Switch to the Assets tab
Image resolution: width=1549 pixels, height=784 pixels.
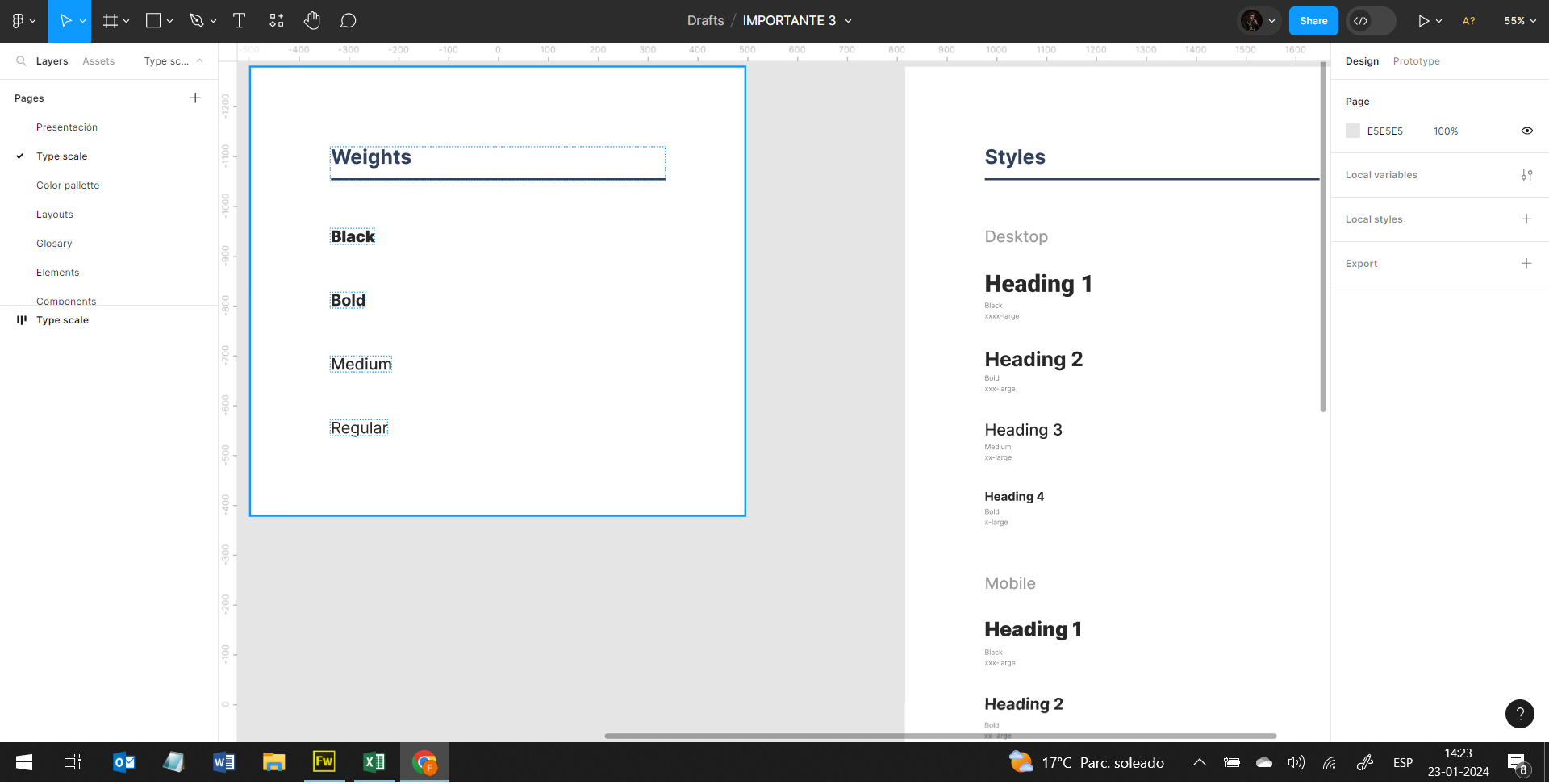(98, 61)
